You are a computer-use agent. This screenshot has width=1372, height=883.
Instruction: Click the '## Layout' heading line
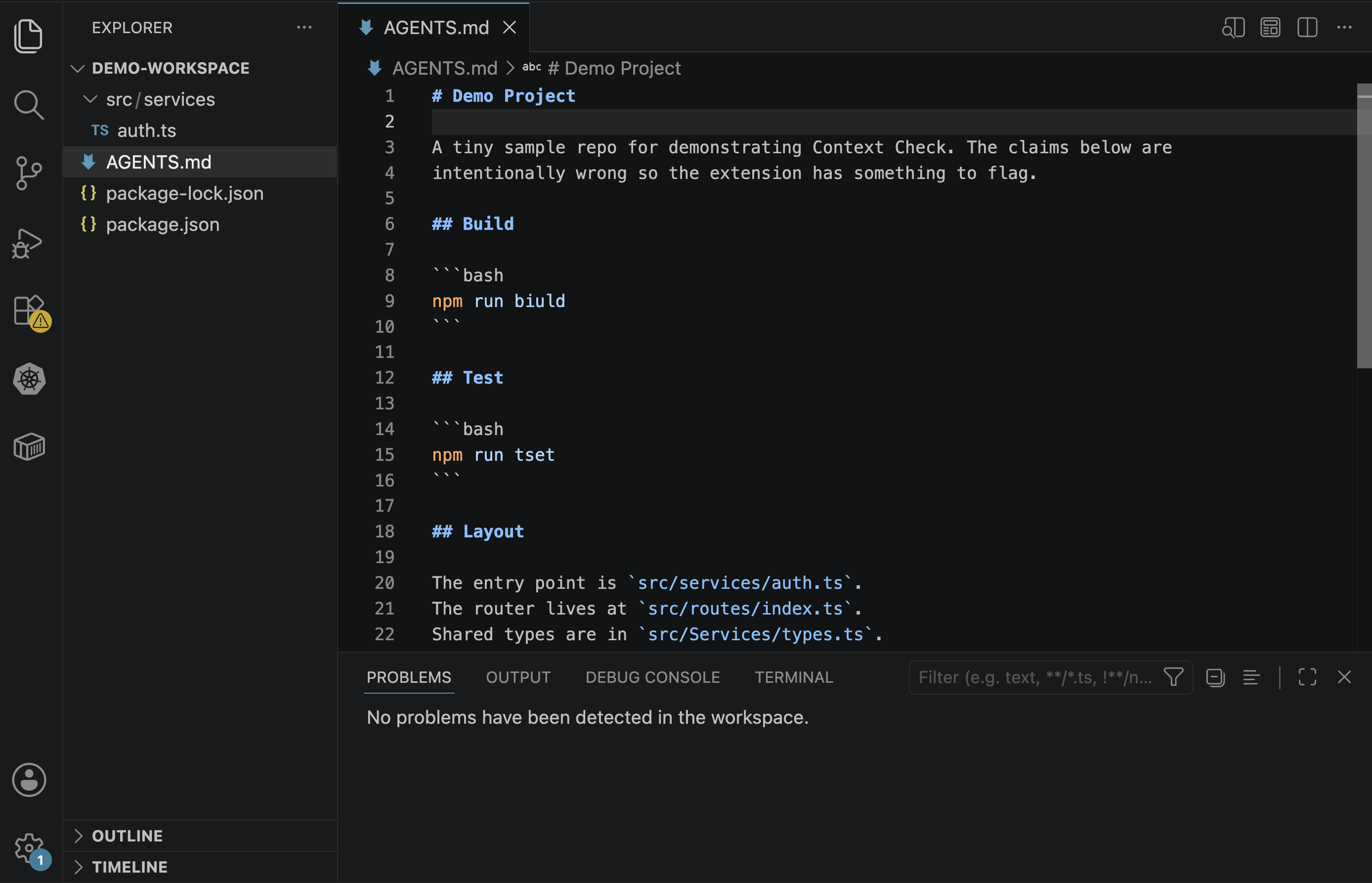pyautogui.click(x=478, y=531)
